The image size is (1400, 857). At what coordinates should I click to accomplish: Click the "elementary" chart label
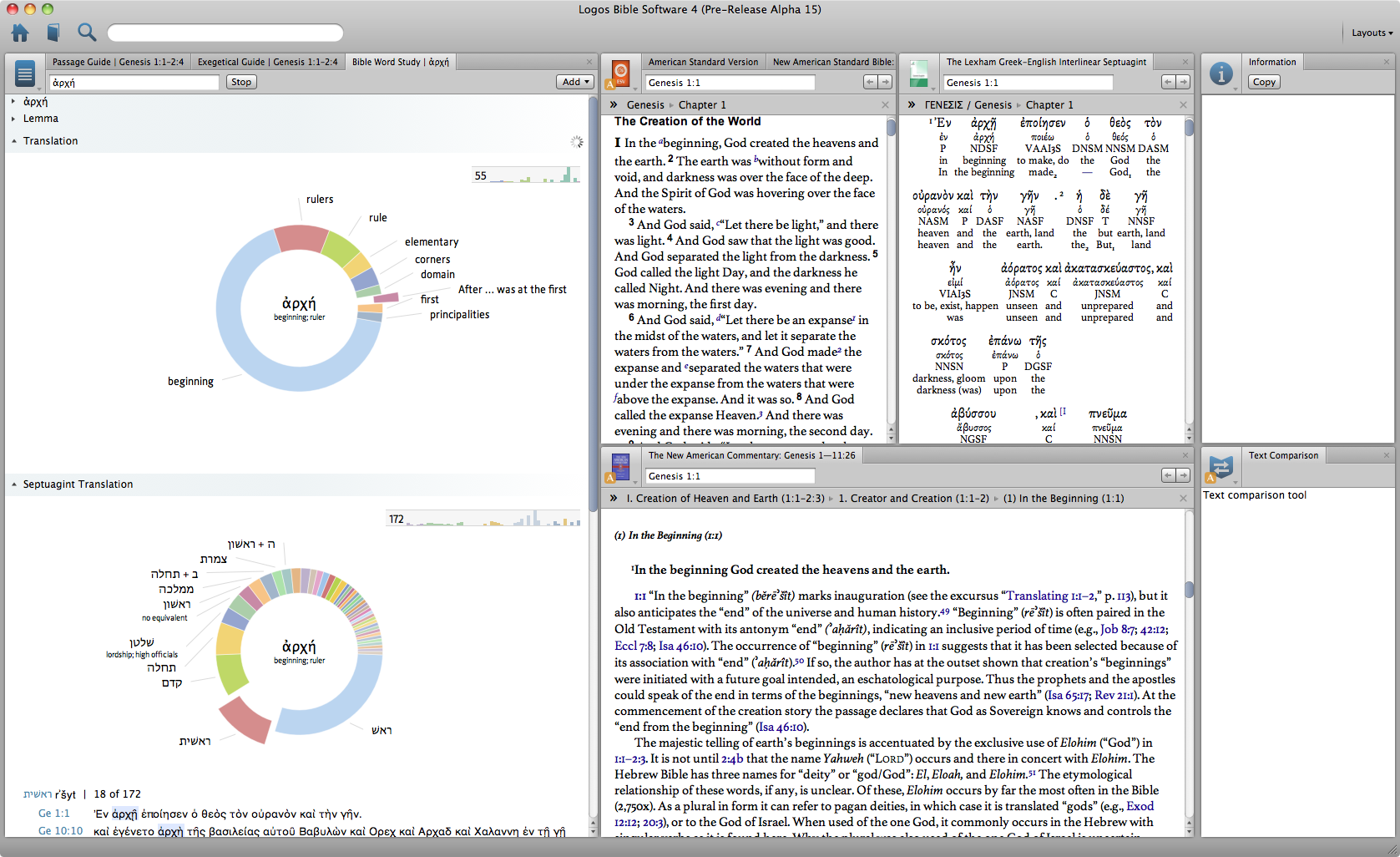[432, 242]
